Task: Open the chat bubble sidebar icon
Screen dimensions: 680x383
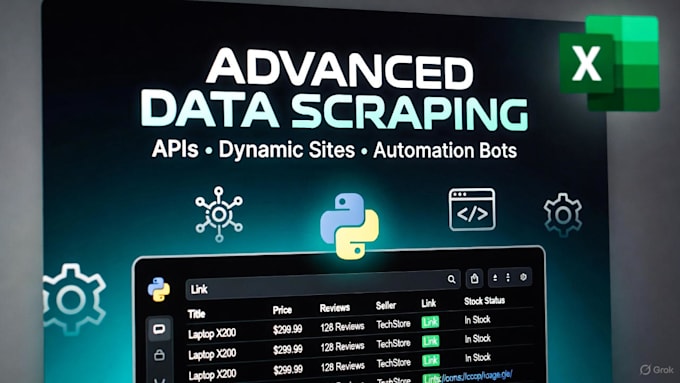Action: (x=159, y=329)
